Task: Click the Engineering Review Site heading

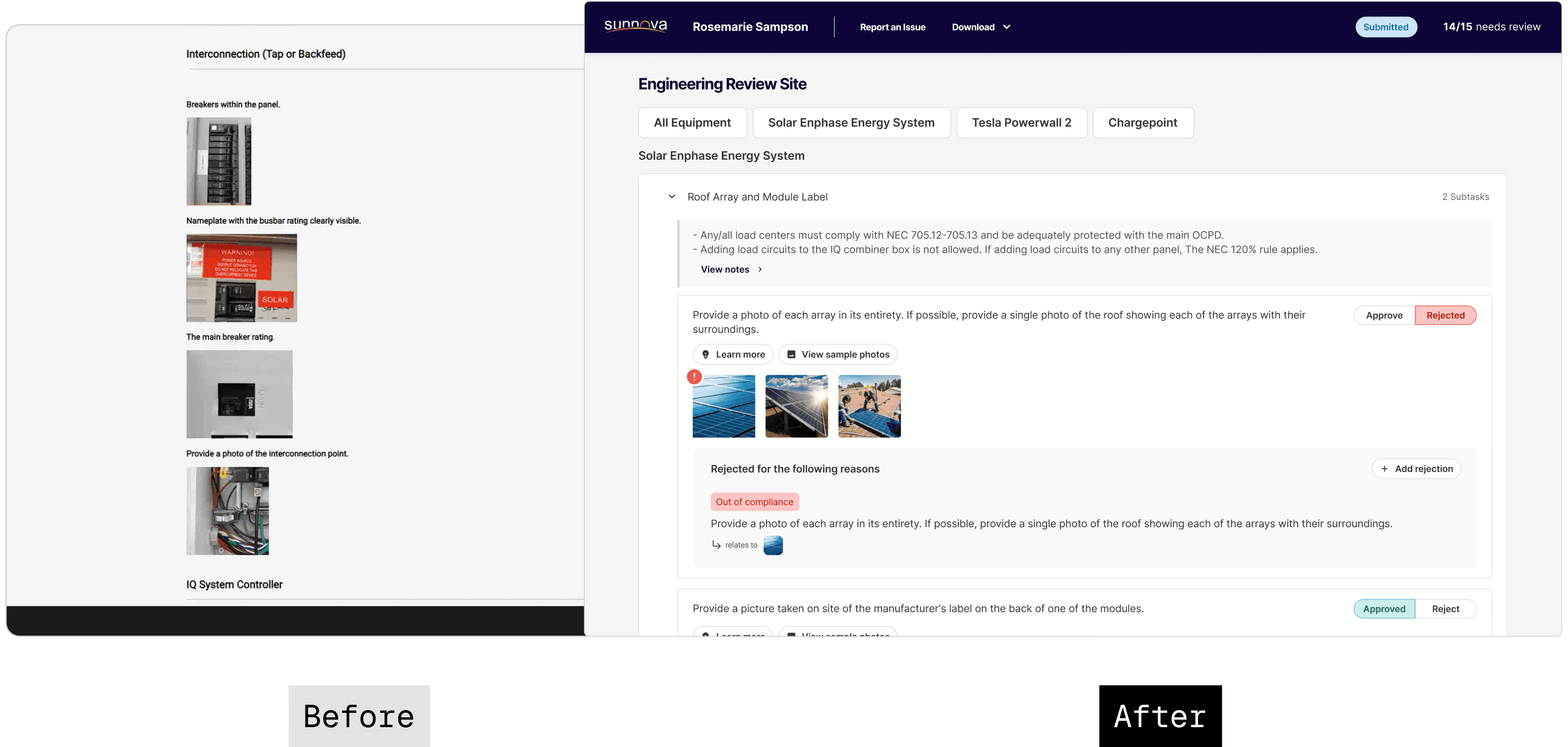Action: 722,84
